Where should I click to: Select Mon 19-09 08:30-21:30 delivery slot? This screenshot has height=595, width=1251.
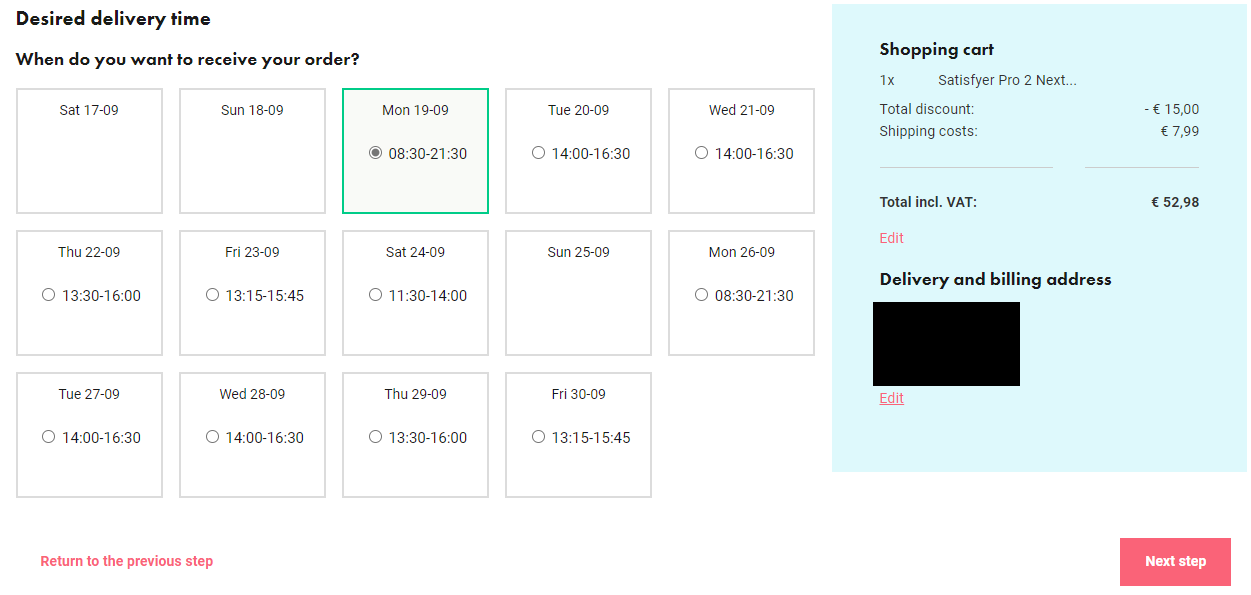(376, 153)
